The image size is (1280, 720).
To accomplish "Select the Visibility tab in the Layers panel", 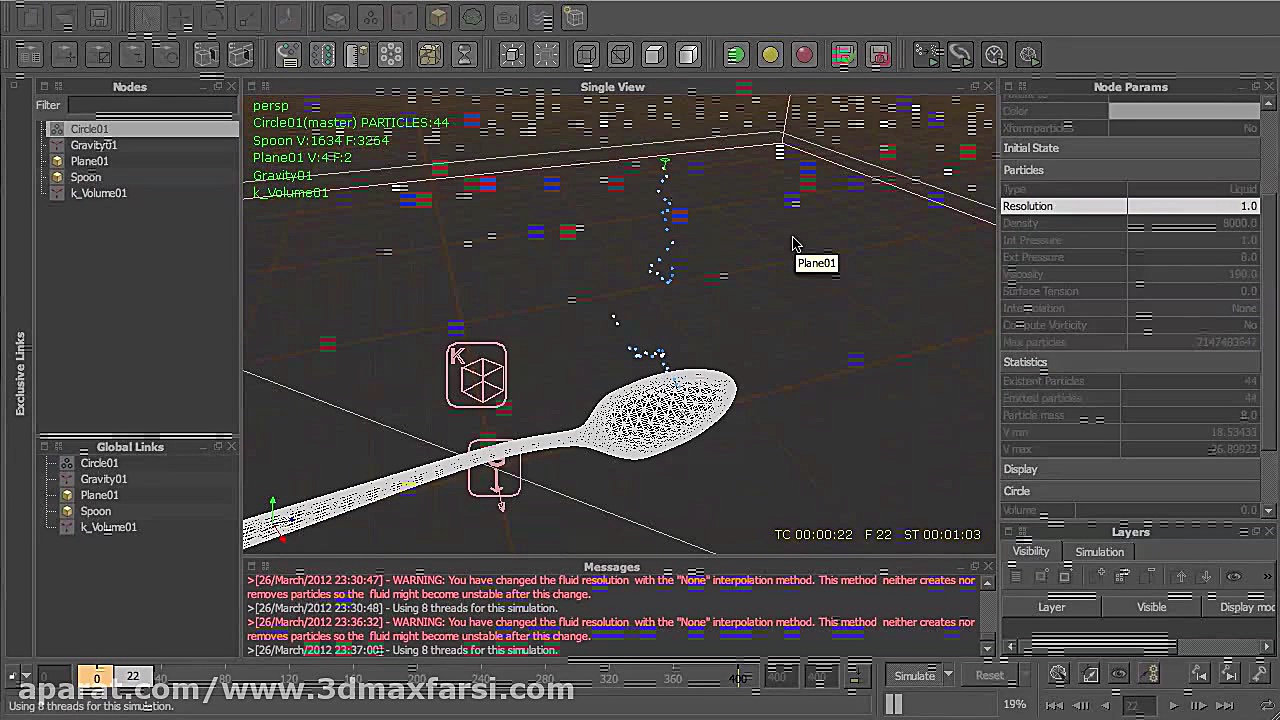I will coord(1031,551).
